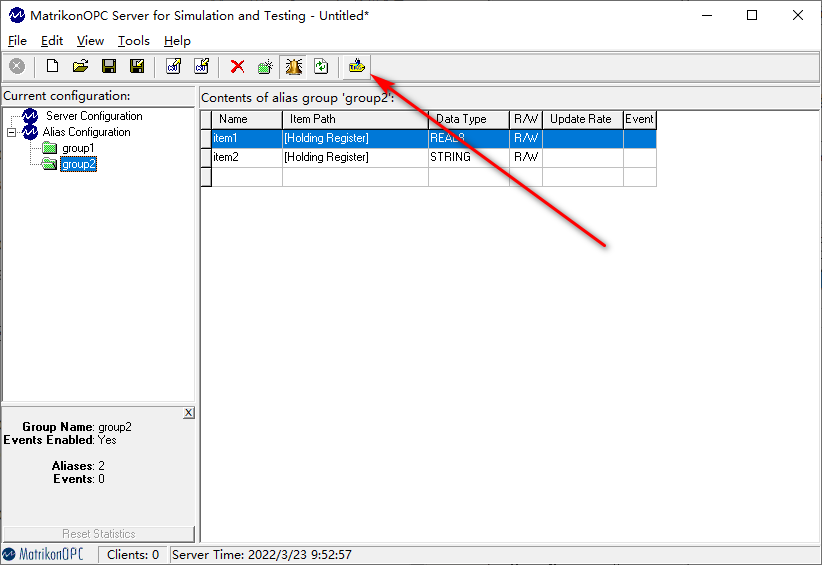The width and height of the screenshot is (822, 565).
Task: Click the Data Type column header
Action: pyautogui.click(x=469, y=119)
